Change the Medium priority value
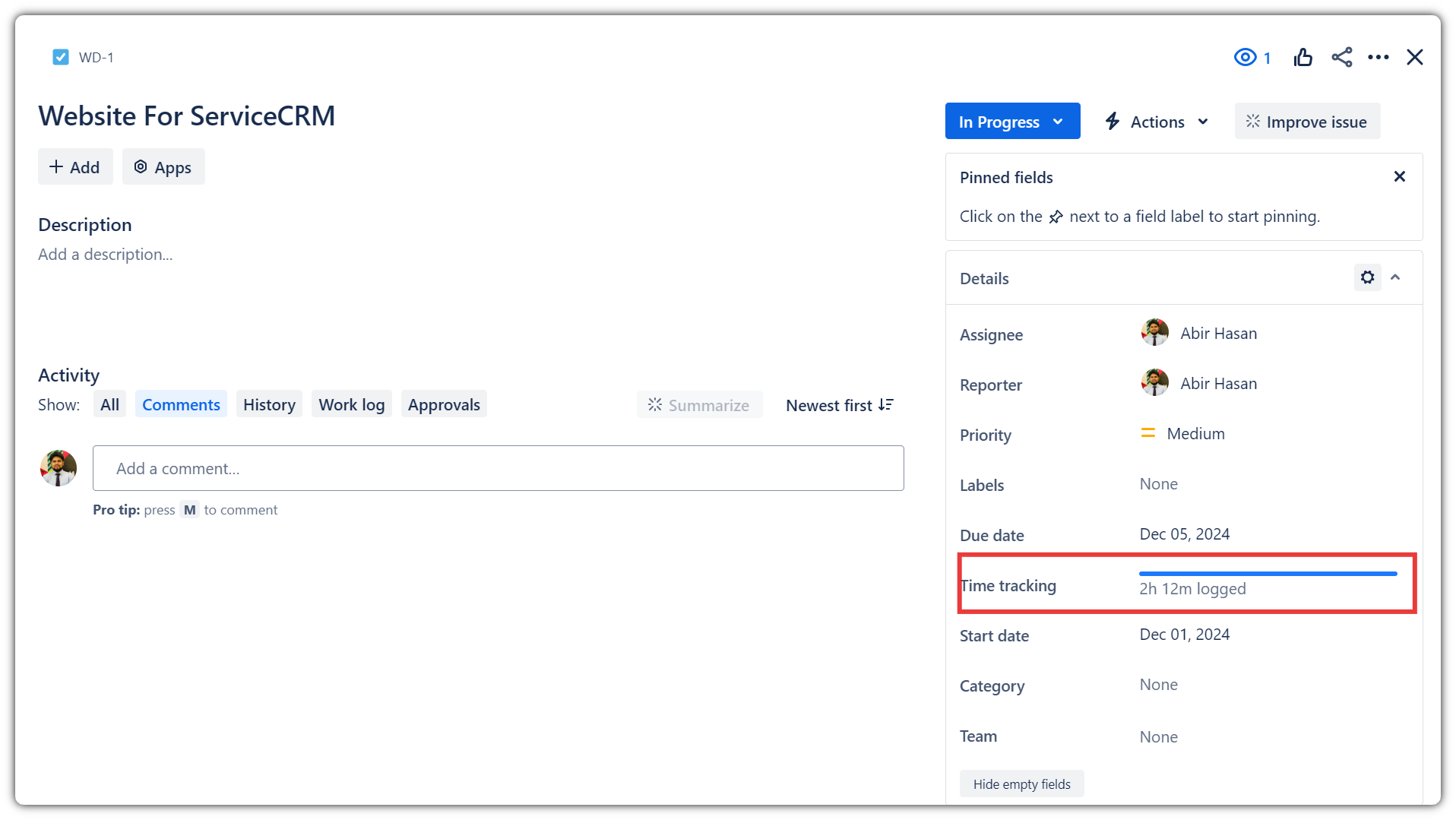The height and width of the screenshot is (820, 1456). pyautogui.click(x=1195, y=433)
